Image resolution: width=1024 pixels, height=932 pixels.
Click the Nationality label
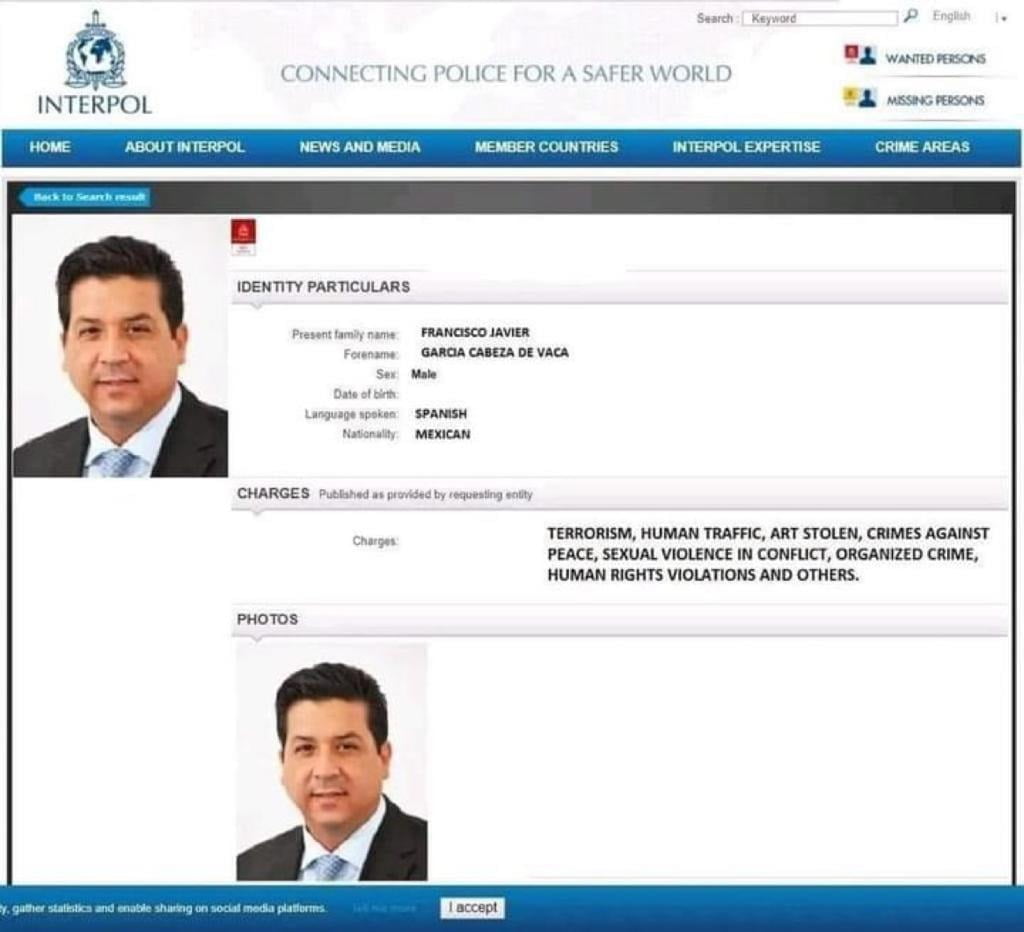370,434
